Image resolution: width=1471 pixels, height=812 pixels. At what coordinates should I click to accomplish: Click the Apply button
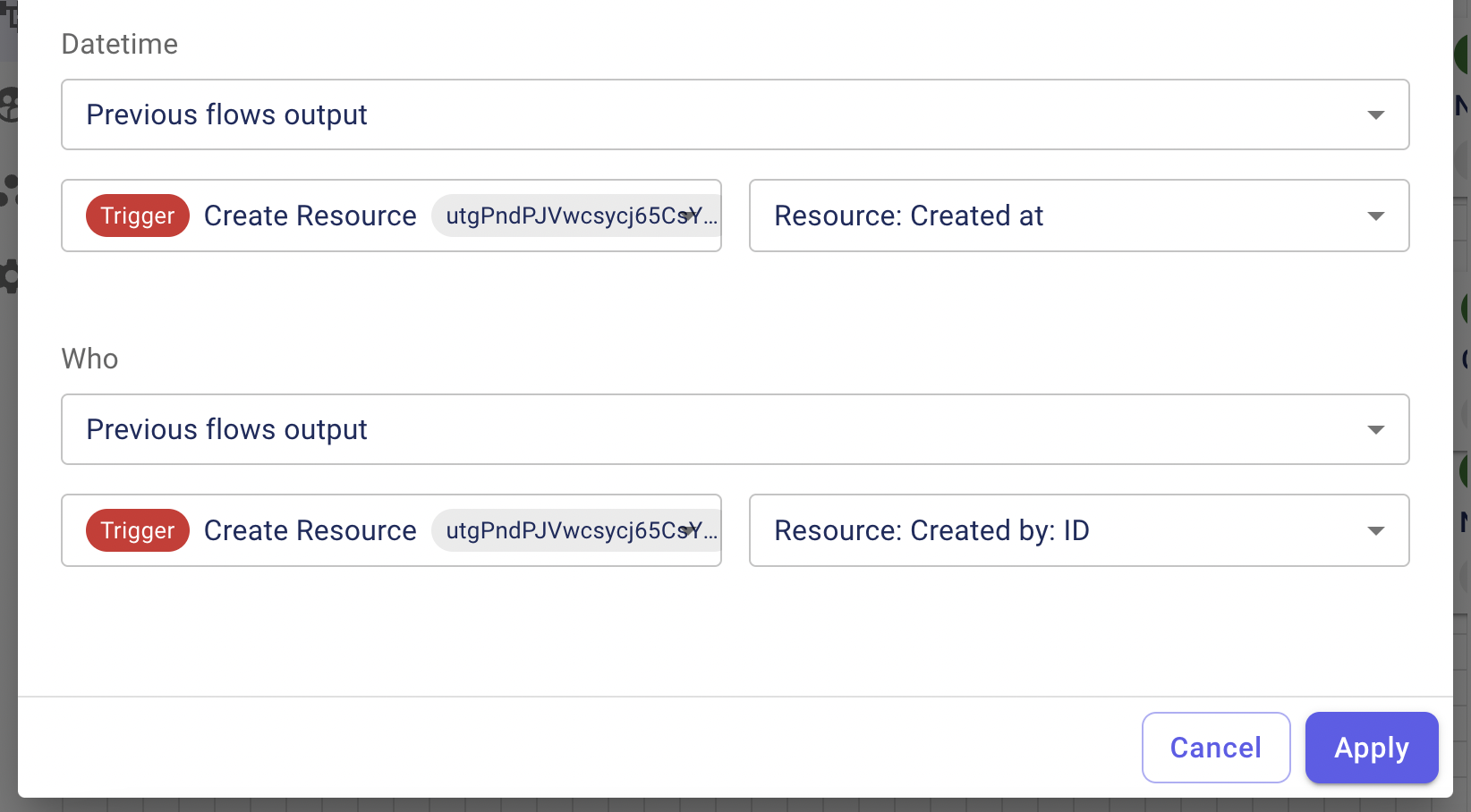tap(1372, 748)
